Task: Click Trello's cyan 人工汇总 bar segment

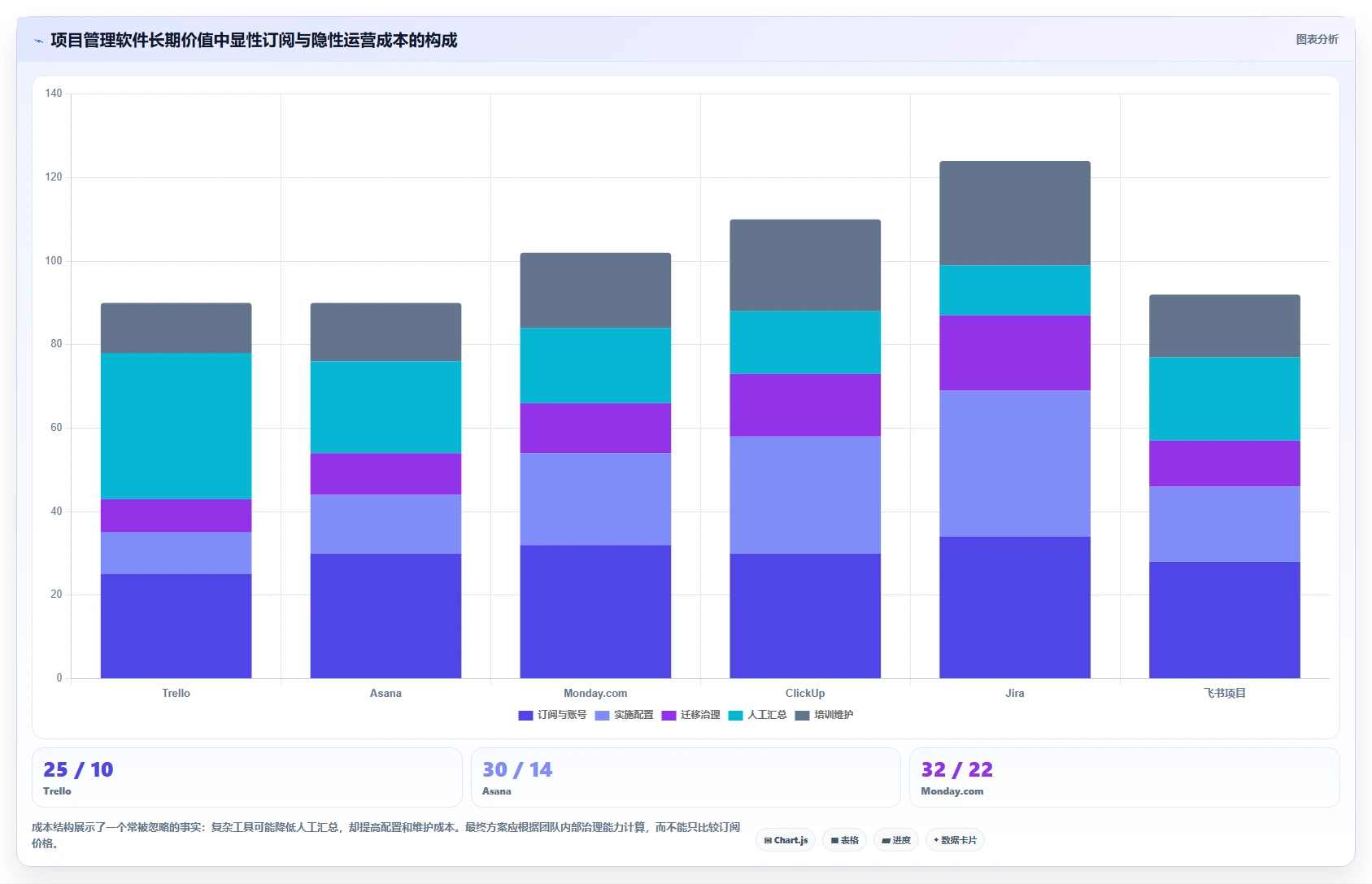Action: click(176, 426)
